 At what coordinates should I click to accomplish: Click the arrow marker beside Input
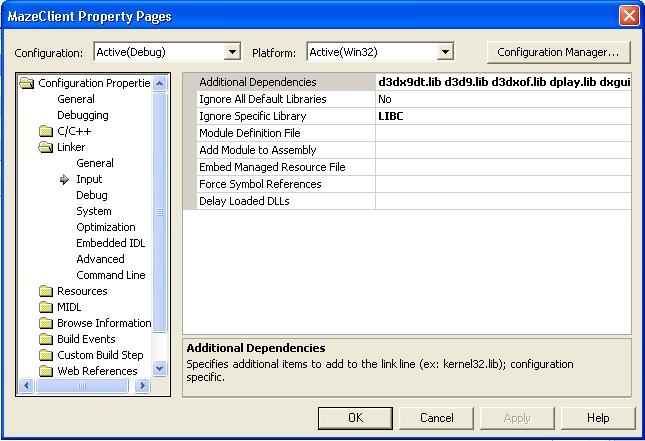click(x=64, y=179)
